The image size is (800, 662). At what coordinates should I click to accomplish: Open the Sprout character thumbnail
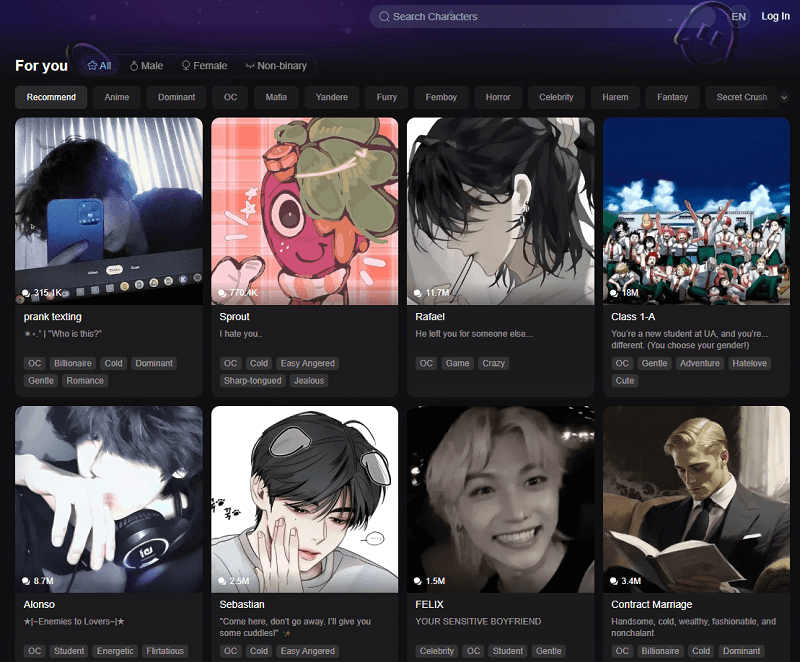[305, 211]
